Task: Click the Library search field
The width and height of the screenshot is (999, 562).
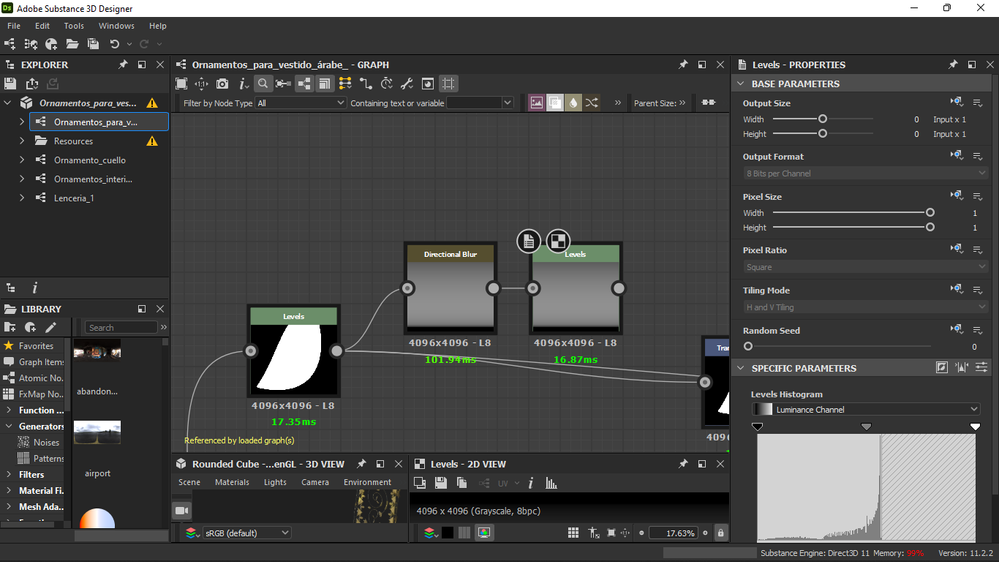Action: [120, 328]
